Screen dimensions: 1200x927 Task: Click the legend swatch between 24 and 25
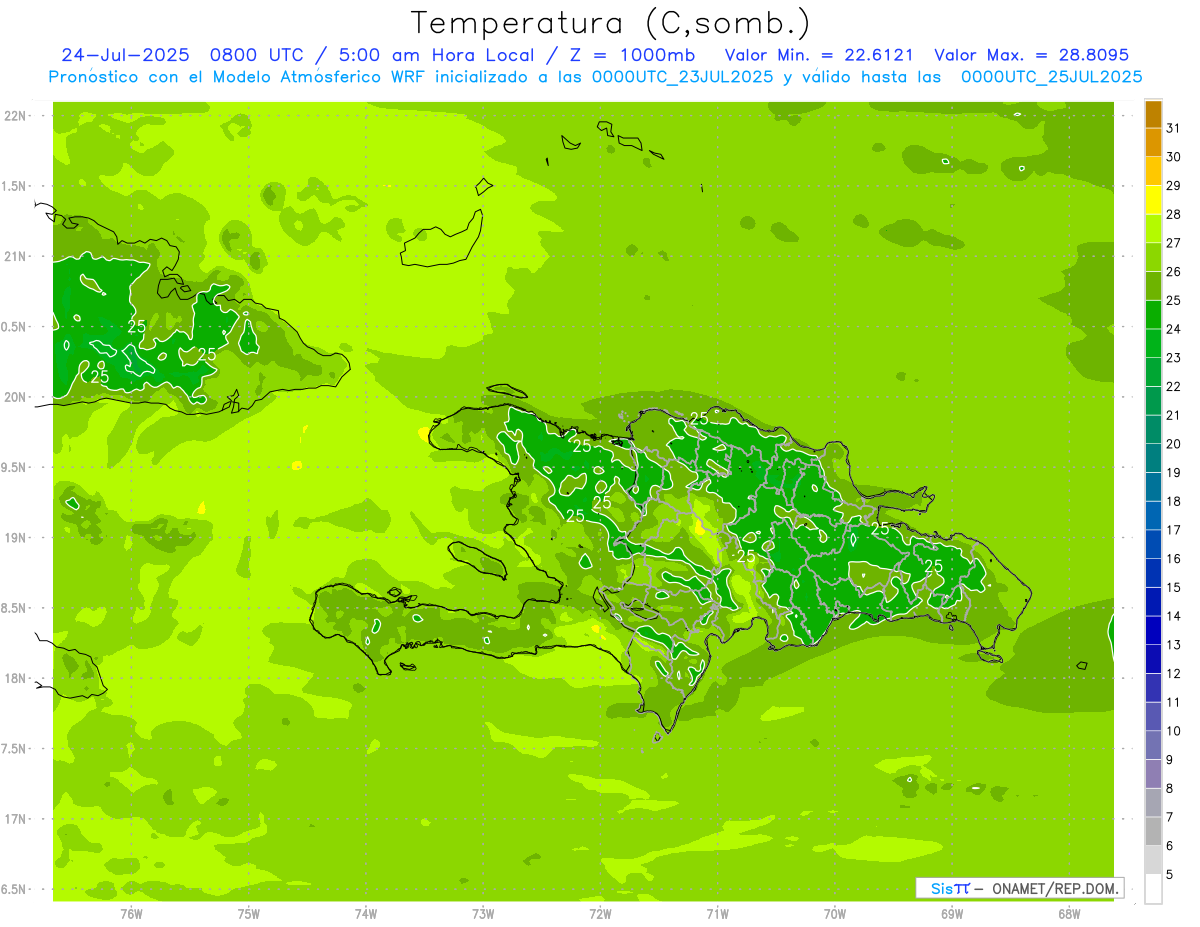click(x=1153, y=315)
